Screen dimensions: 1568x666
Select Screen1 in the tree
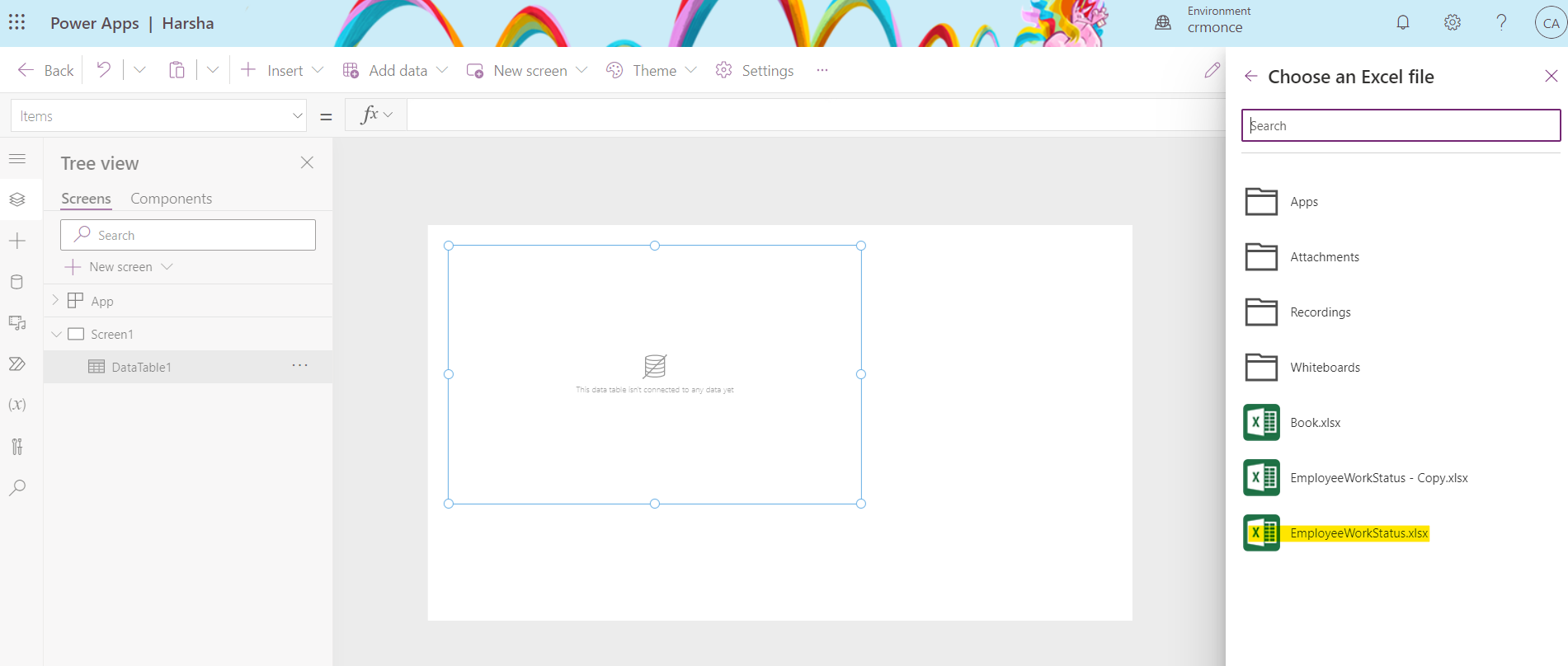point(112,334)
